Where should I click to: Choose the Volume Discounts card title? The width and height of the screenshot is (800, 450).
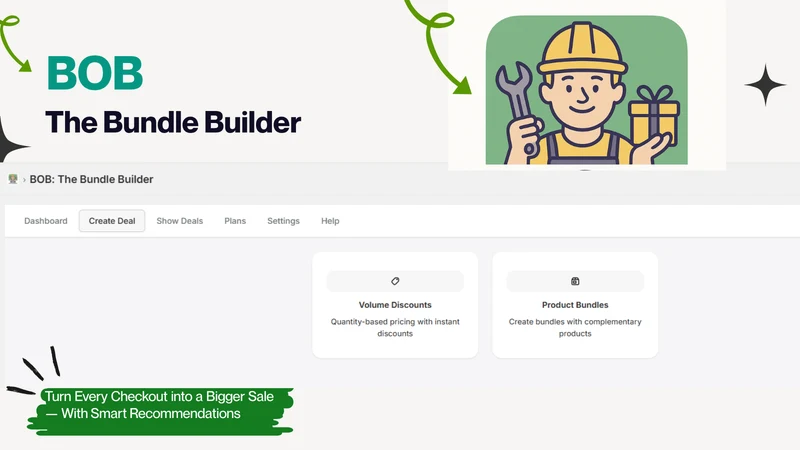pyautogui.click(x=395, y=305)
